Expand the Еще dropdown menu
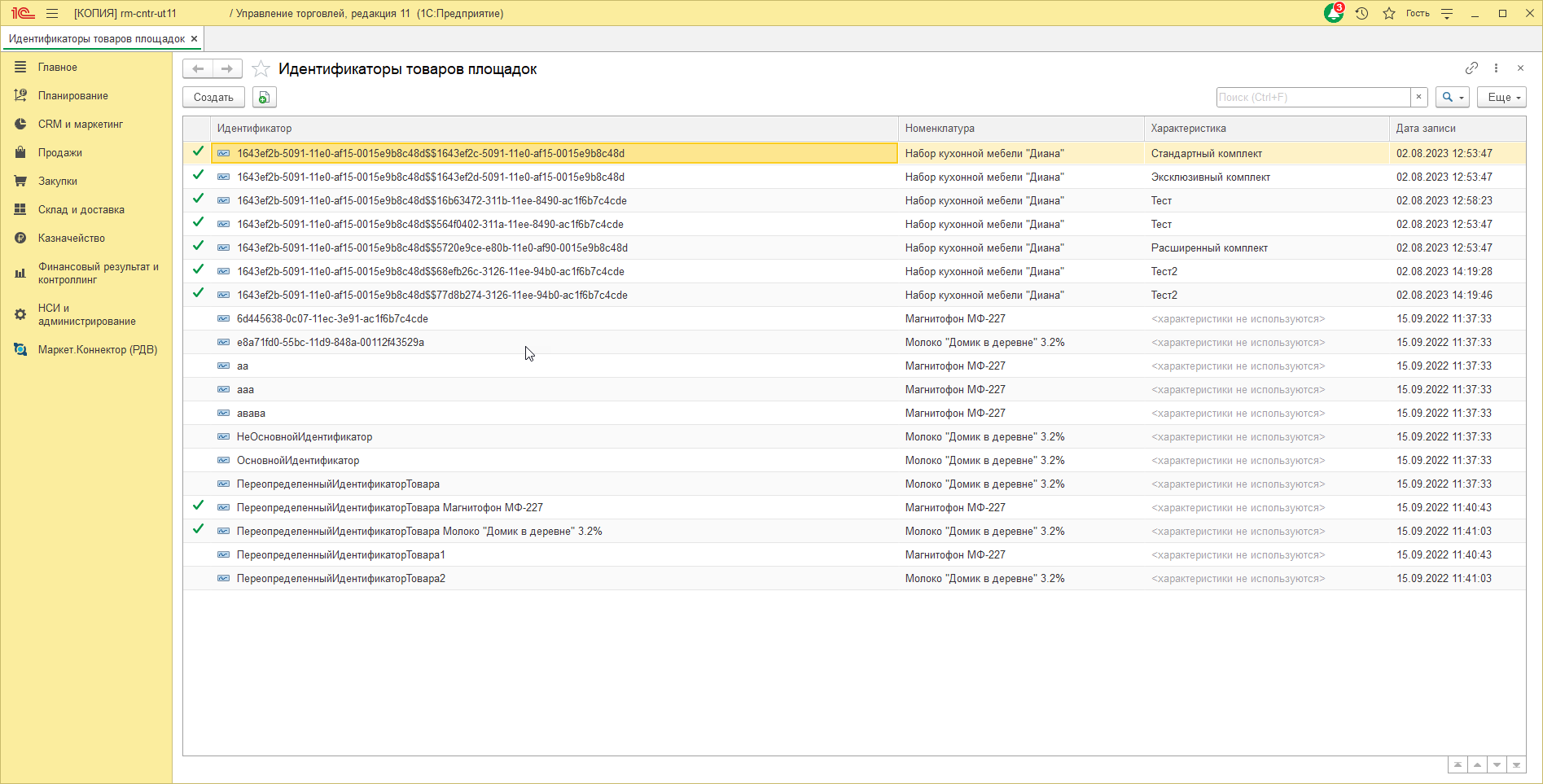The width and height of the screenshot is (1543, 784). coord(1501,98)
